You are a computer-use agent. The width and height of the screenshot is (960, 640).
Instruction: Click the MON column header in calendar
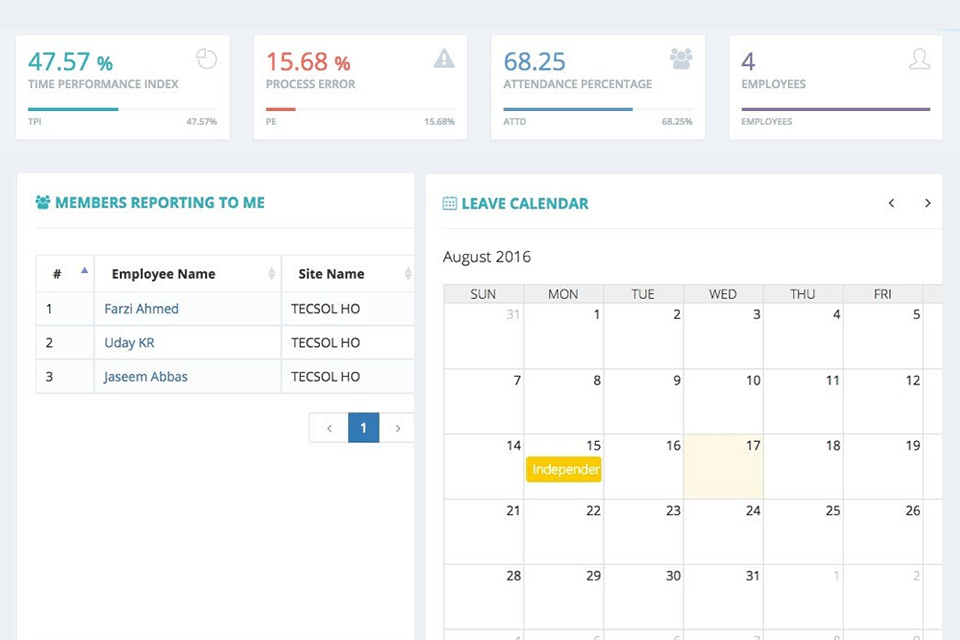563,294
